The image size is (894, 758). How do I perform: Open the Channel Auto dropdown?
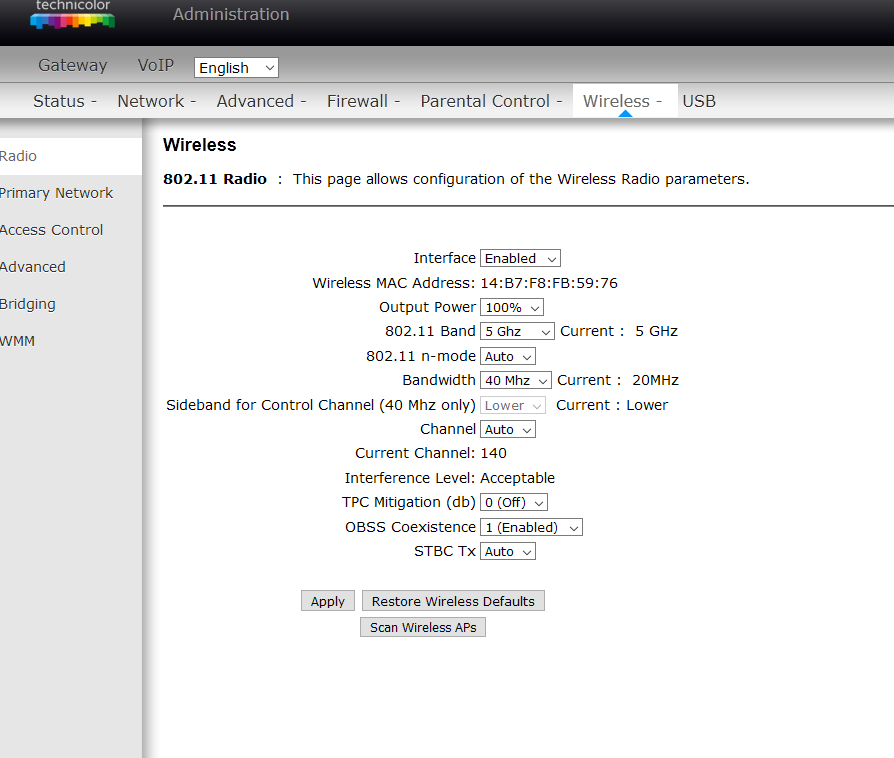coord(507,429)
